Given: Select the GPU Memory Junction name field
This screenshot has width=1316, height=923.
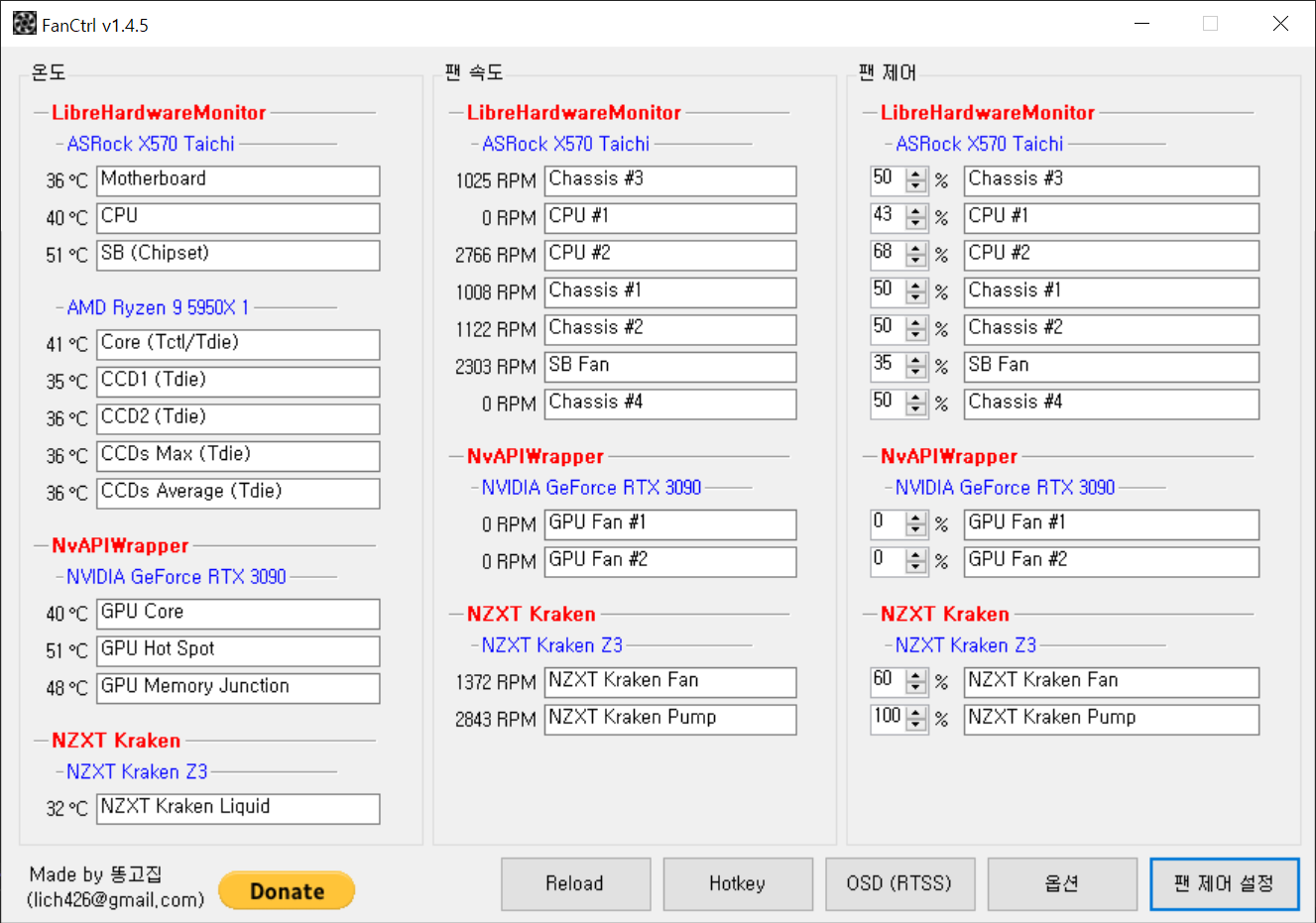Looking at the screenshot, I should click(x=238, y=688).
